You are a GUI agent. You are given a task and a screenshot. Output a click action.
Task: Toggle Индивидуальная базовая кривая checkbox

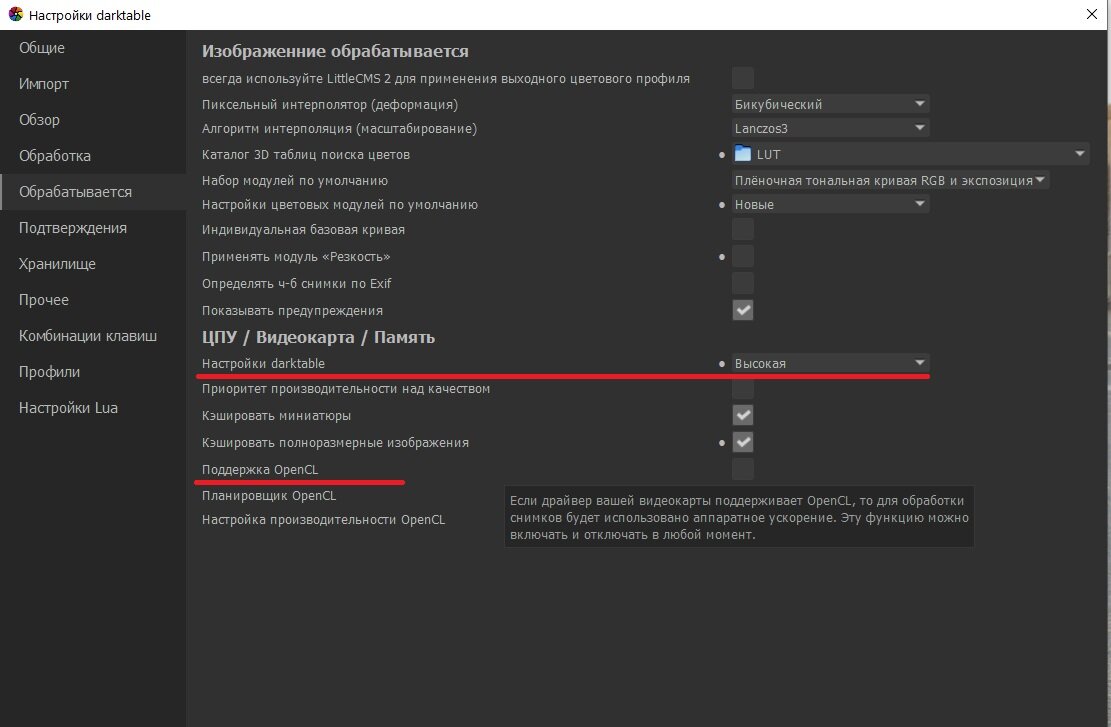[743, 230]
